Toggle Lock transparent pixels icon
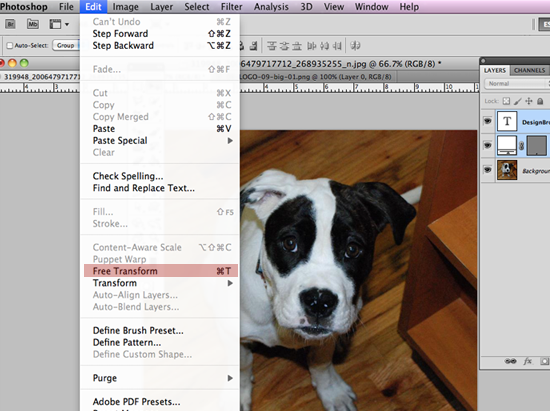The width and height of the screenshot is (550, 411). pos(506,101)
